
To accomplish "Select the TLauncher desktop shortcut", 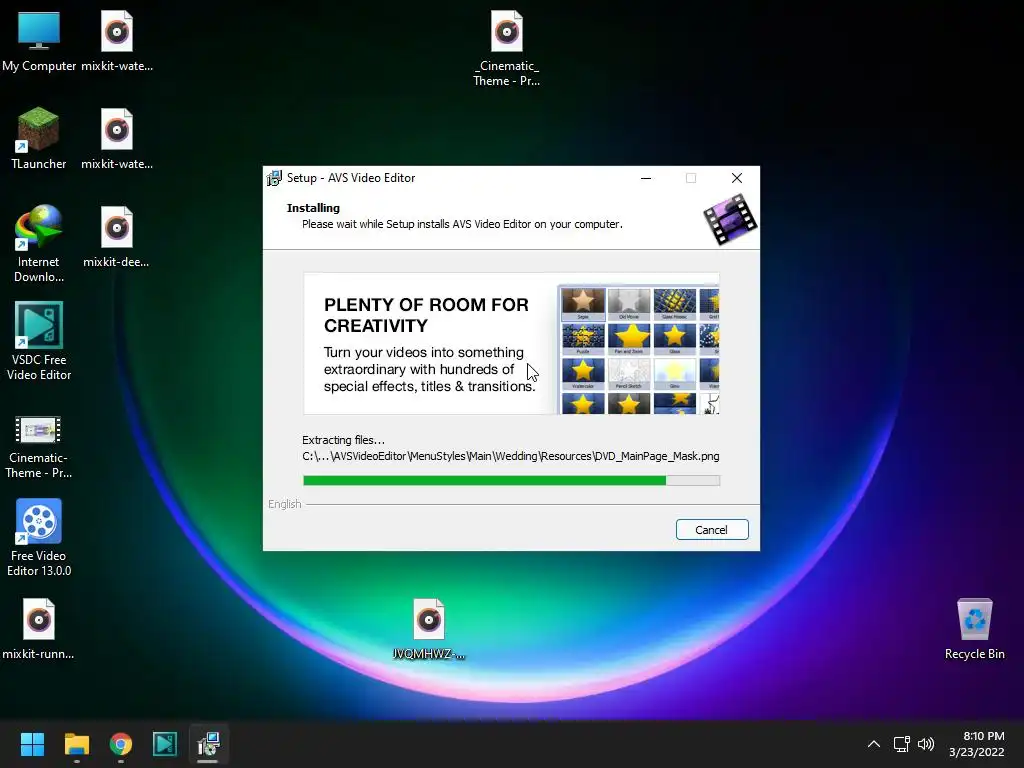I will [x=39, y=139].
